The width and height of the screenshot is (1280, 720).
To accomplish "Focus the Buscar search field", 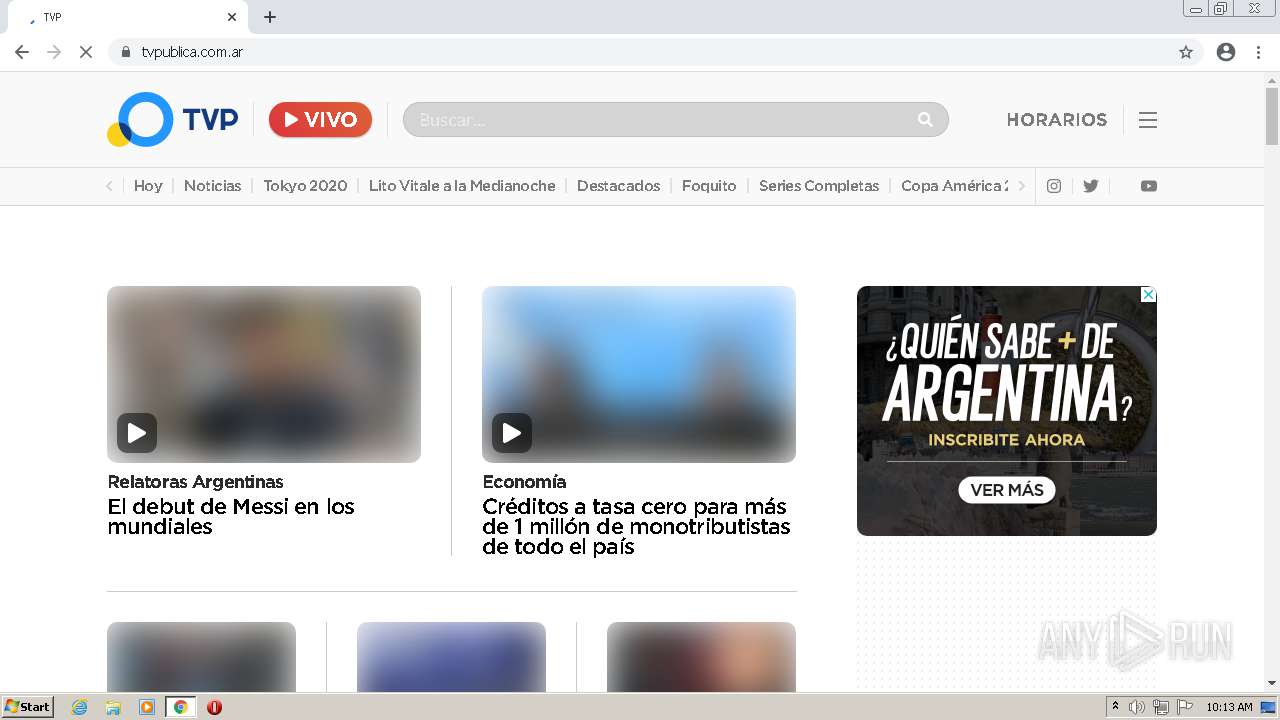I will pos(675,120).
